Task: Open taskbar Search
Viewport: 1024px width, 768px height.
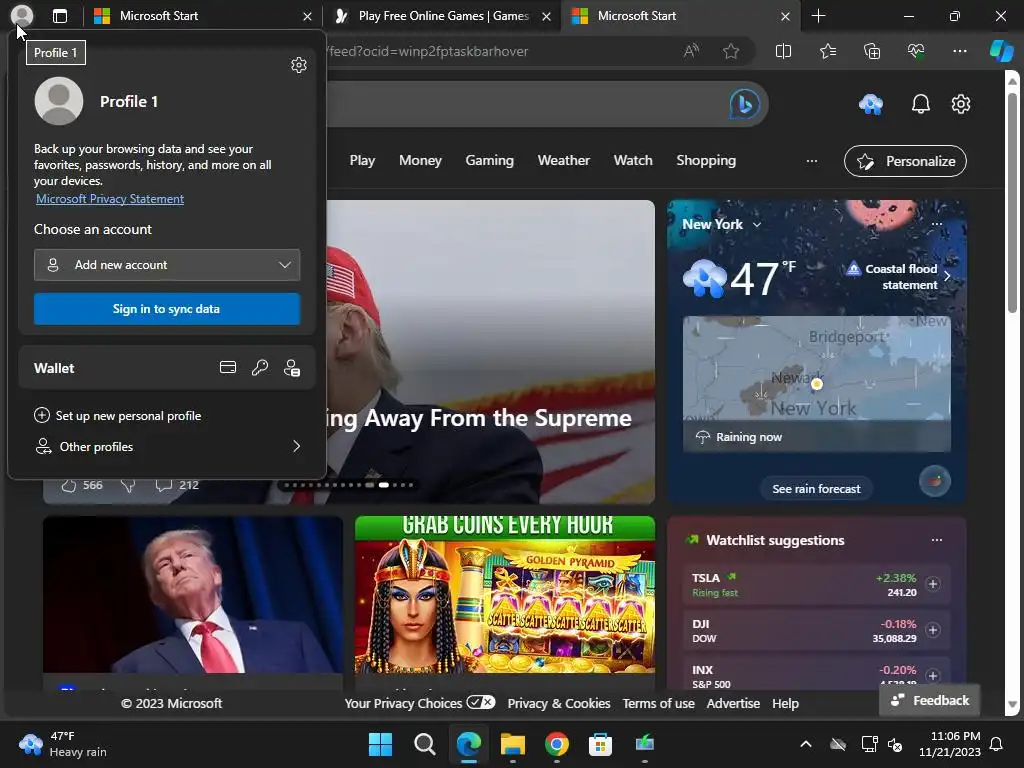Action: [x=424, y=744]
